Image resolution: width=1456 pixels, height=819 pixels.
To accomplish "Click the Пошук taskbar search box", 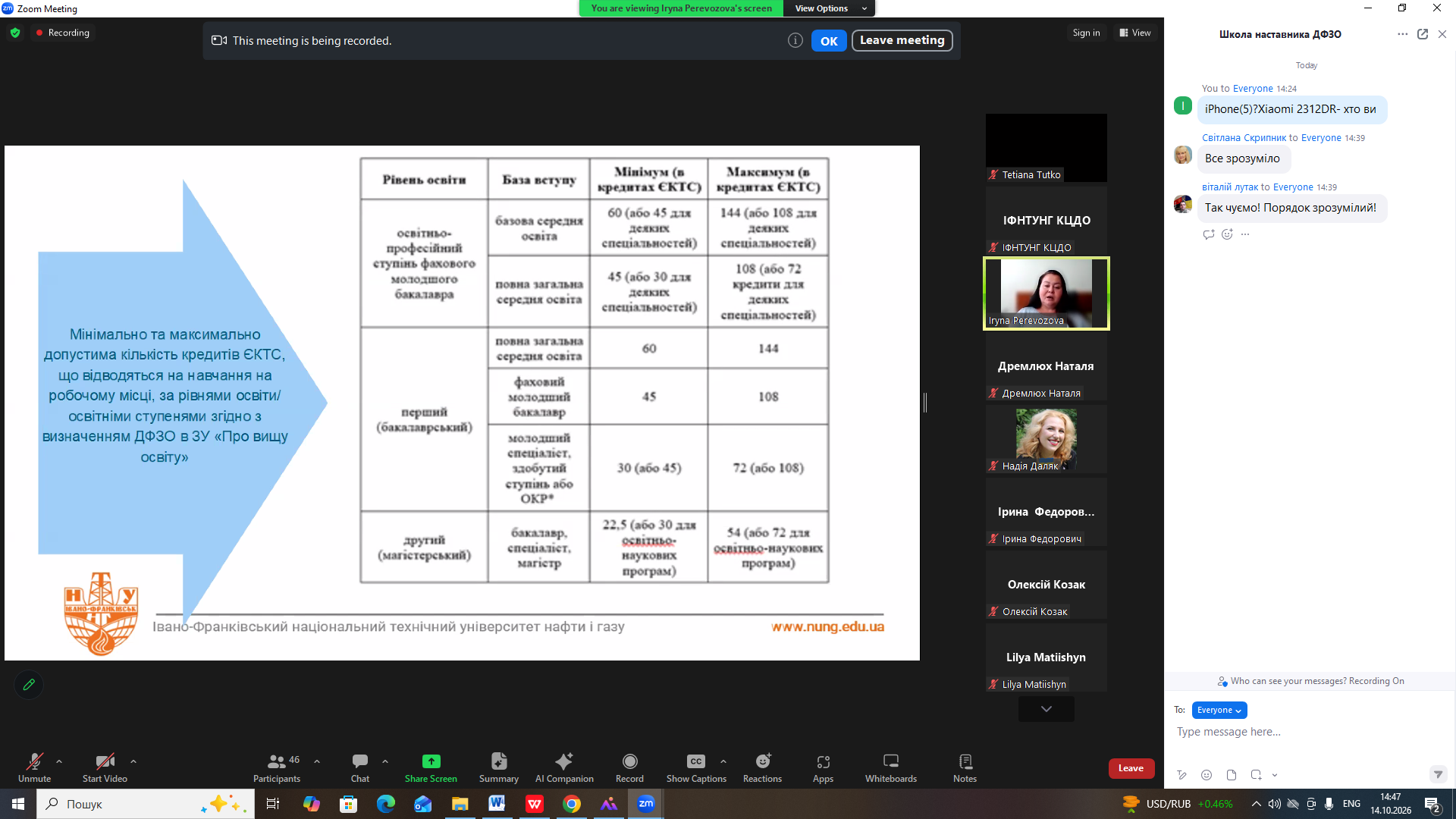I will click(x=146, y=804).
